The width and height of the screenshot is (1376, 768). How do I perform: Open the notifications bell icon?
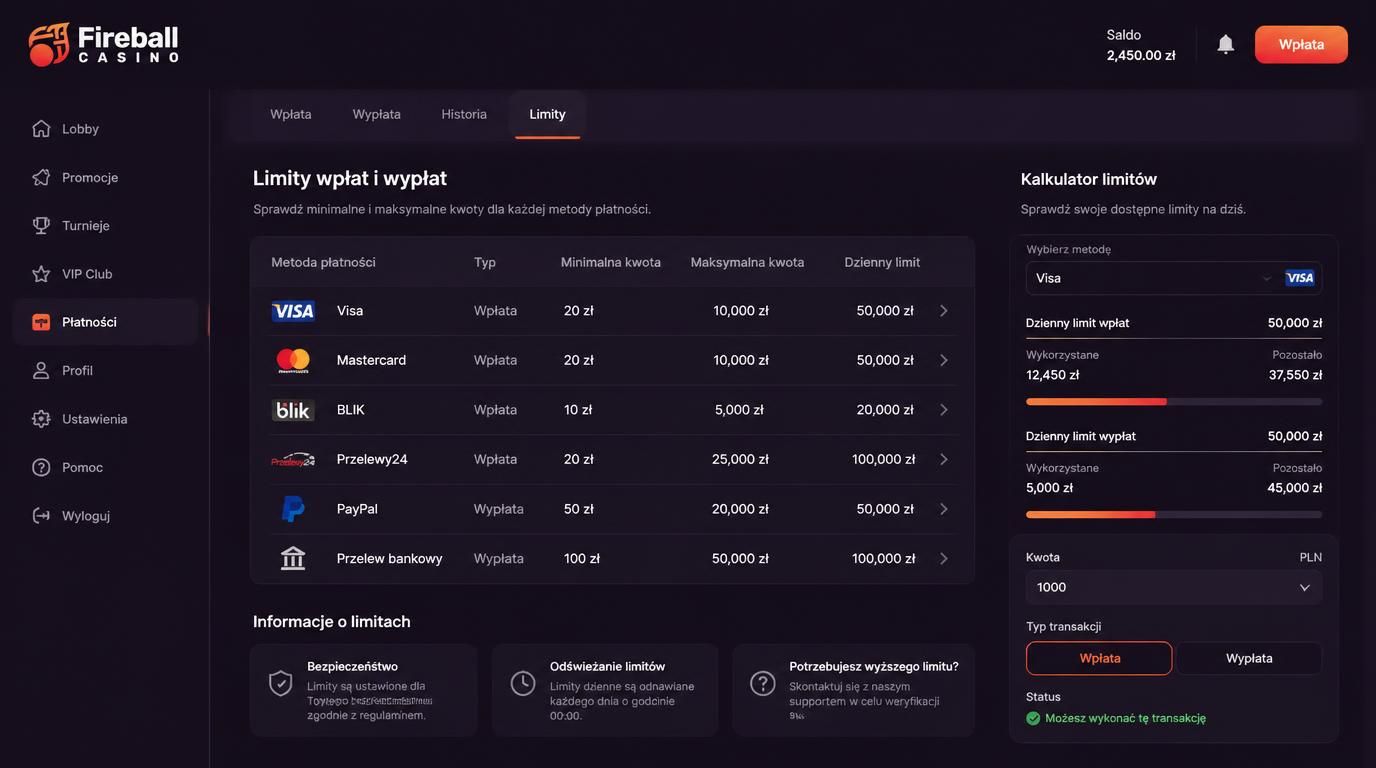click(1225, 44)
